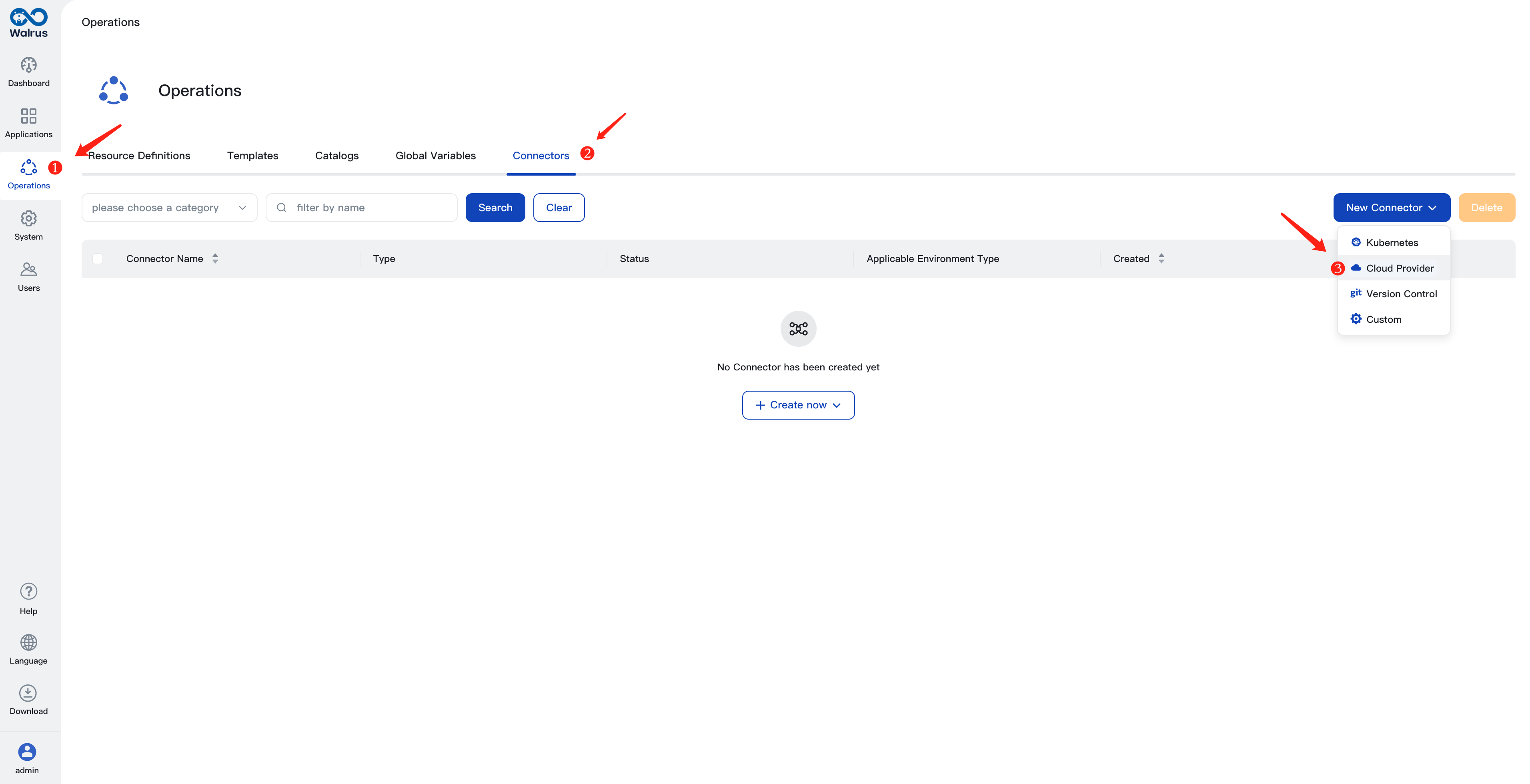This screenshot has height=784, width=1530.
Task: Select the Kubernetes connector type
Action: (1392, 242)
